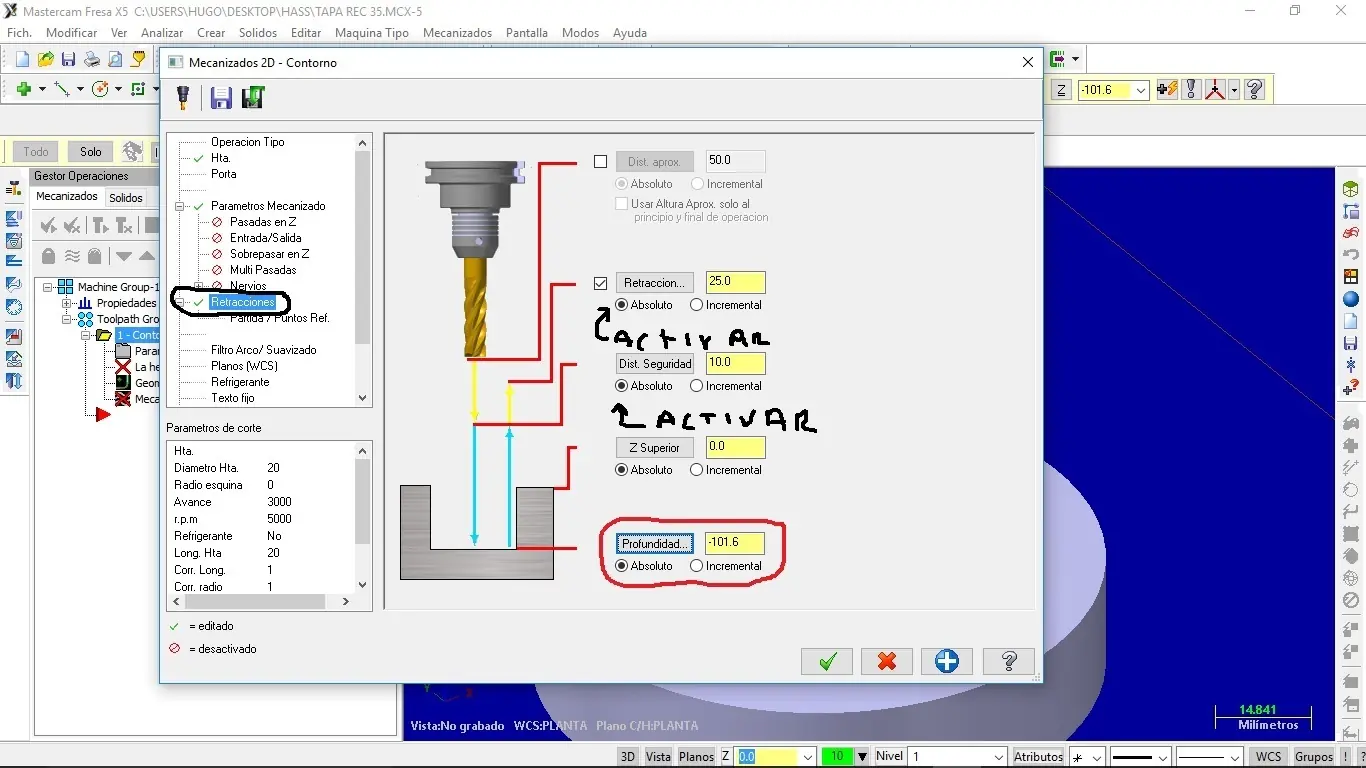Viewport: 1366px width, 768px height.
Task: Click the question mark help button in dialog
Action: [x=1008, y=661]
